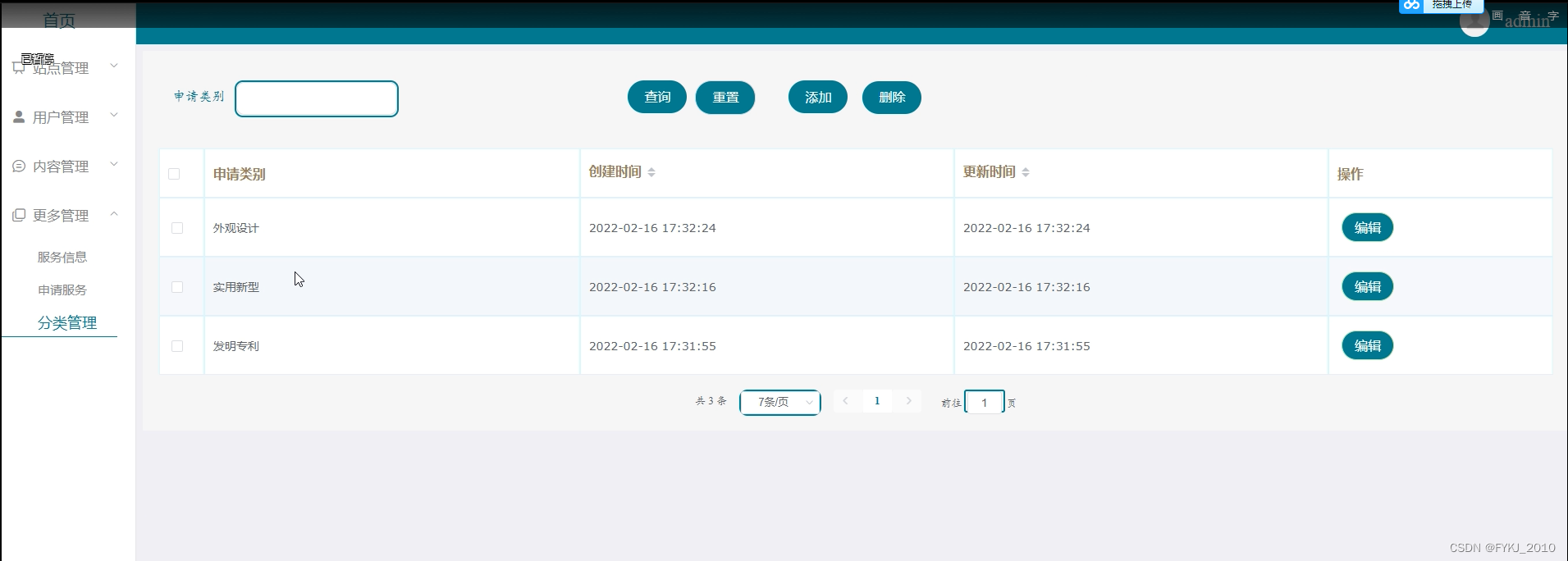Click the admin avatar circle
The image size is (1568, 561).
[x=1474, y=22]
